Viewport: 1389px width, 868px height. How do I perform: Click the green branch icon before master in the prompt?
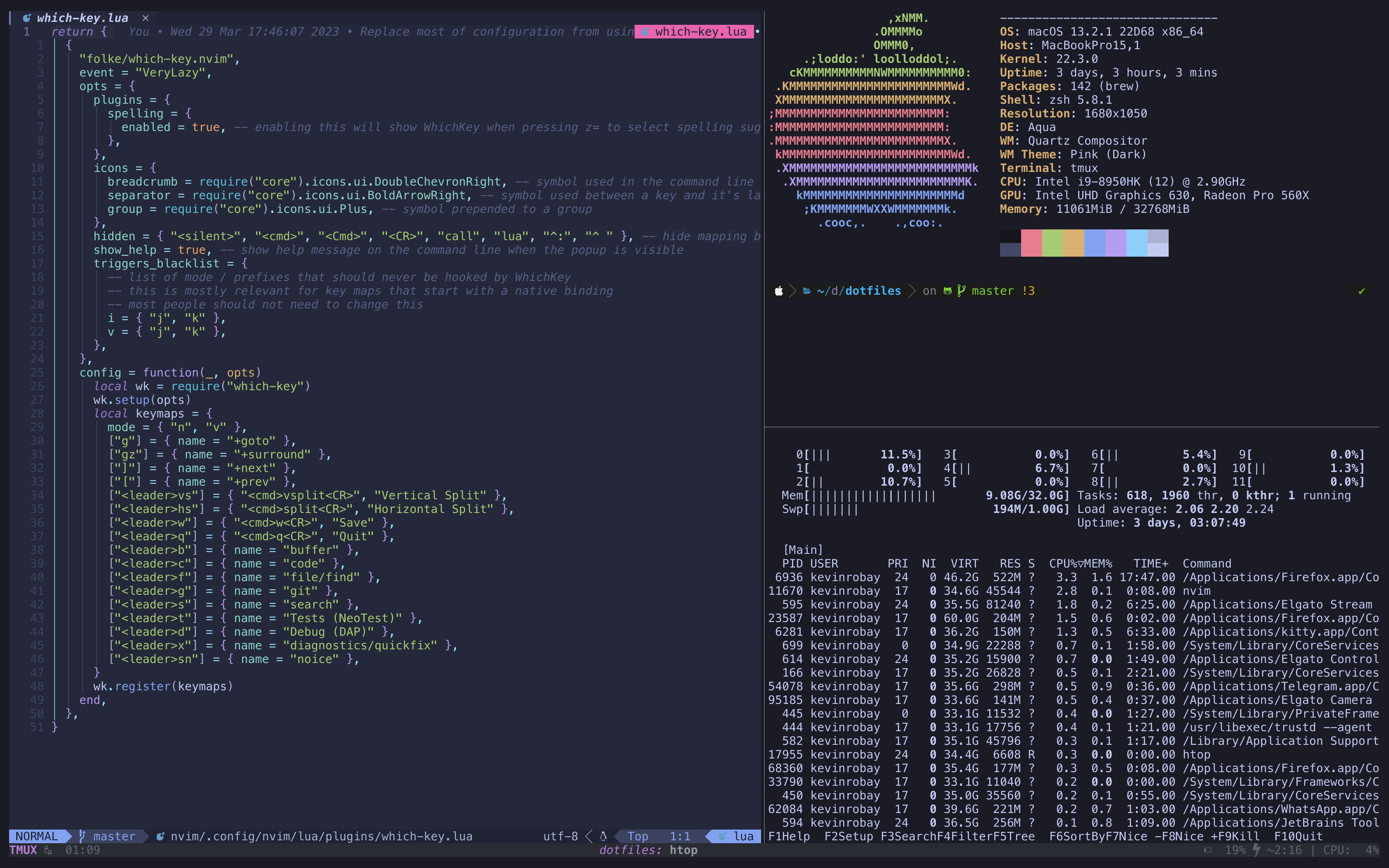coord(962,291)
